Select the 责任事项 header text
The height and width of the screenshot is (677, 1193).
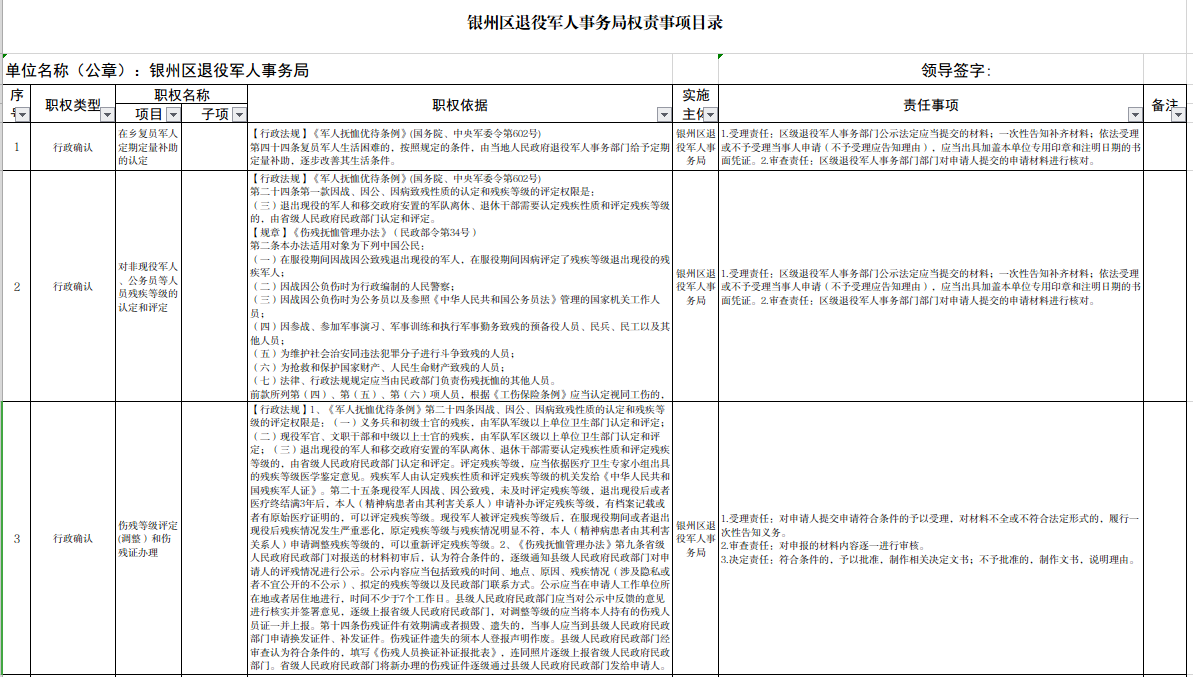[931, 105]
